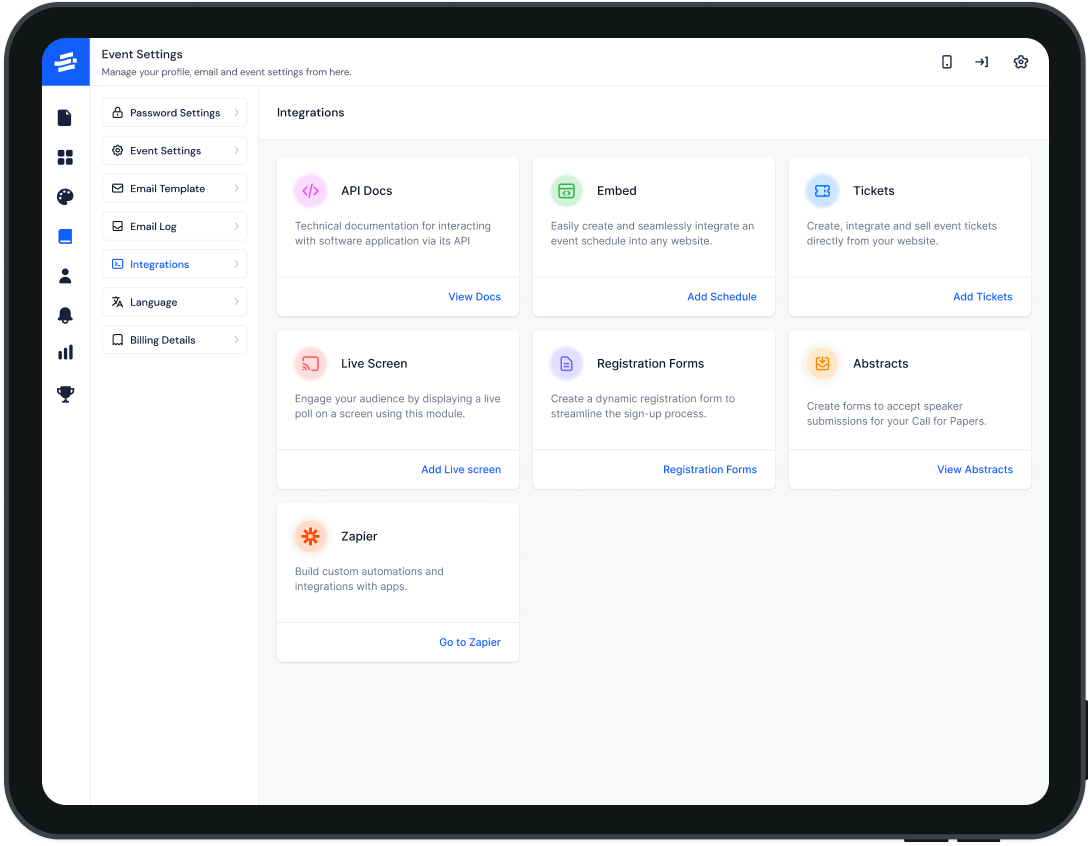Select the trophy icon in the sidebar
Screen dimensions: 1090x846
point(65,393)
